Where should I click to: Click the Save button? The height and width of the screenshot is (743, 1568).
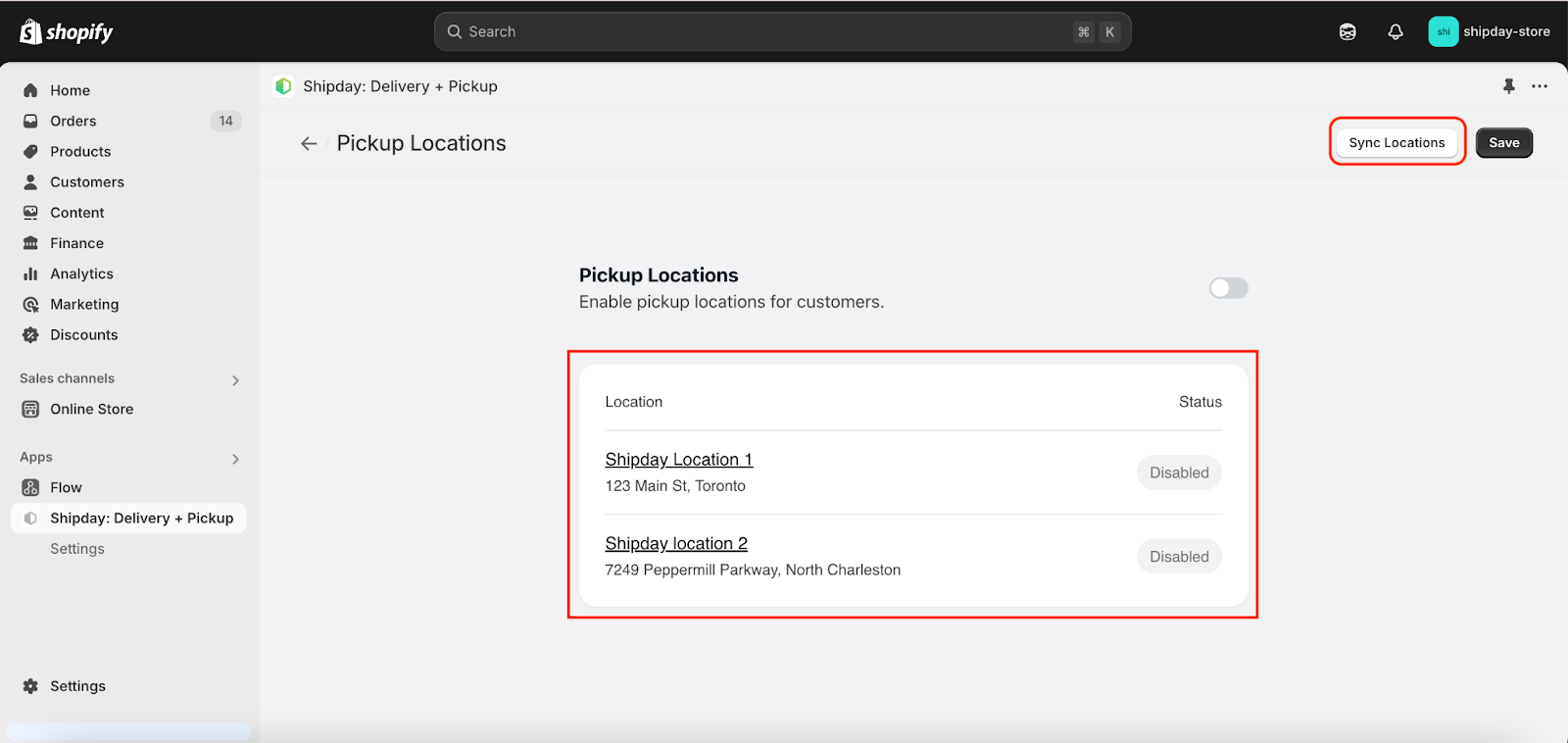tap(1504, 142)
